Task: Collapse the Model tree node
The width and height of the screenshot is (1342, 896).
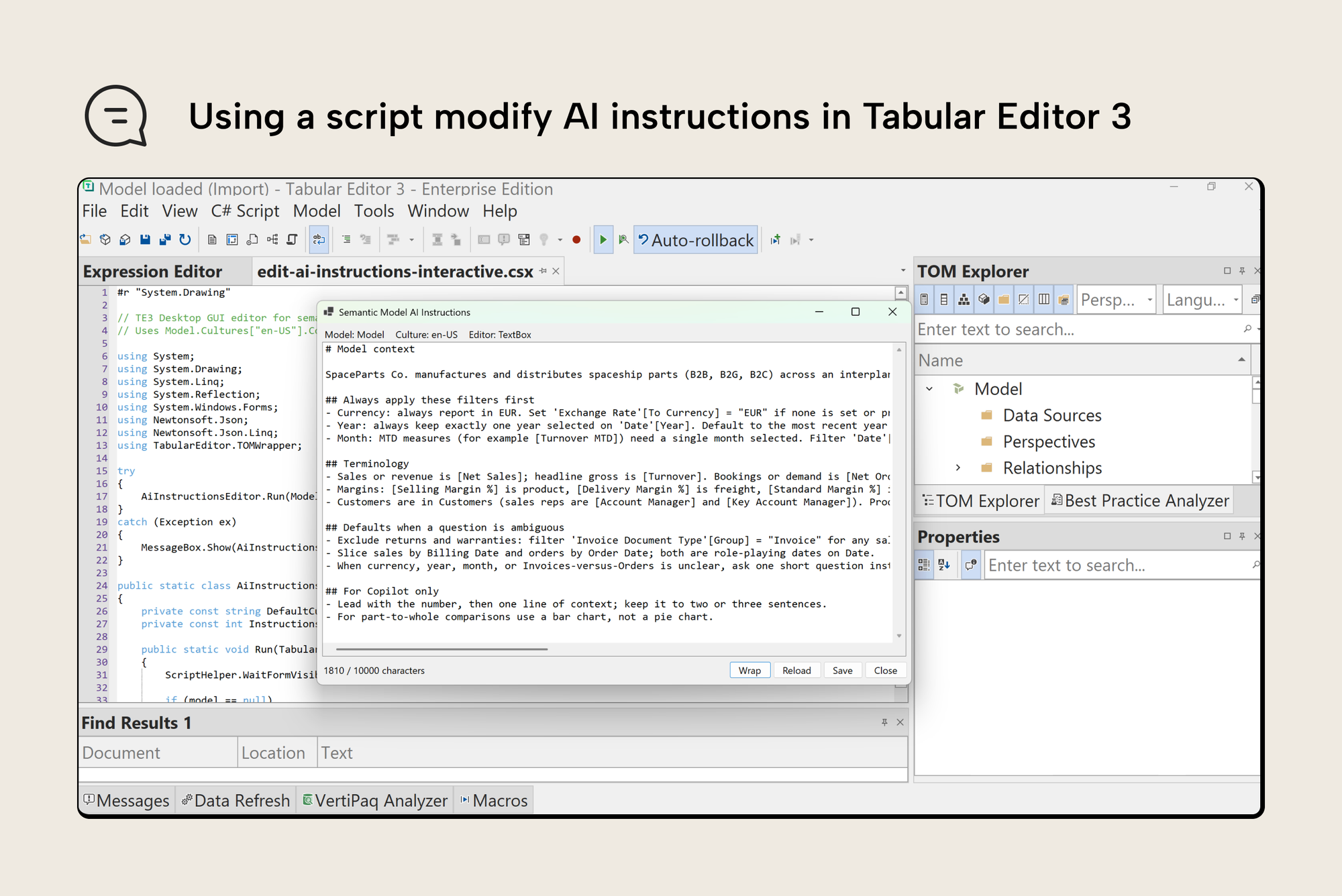Action: (929, 388)
